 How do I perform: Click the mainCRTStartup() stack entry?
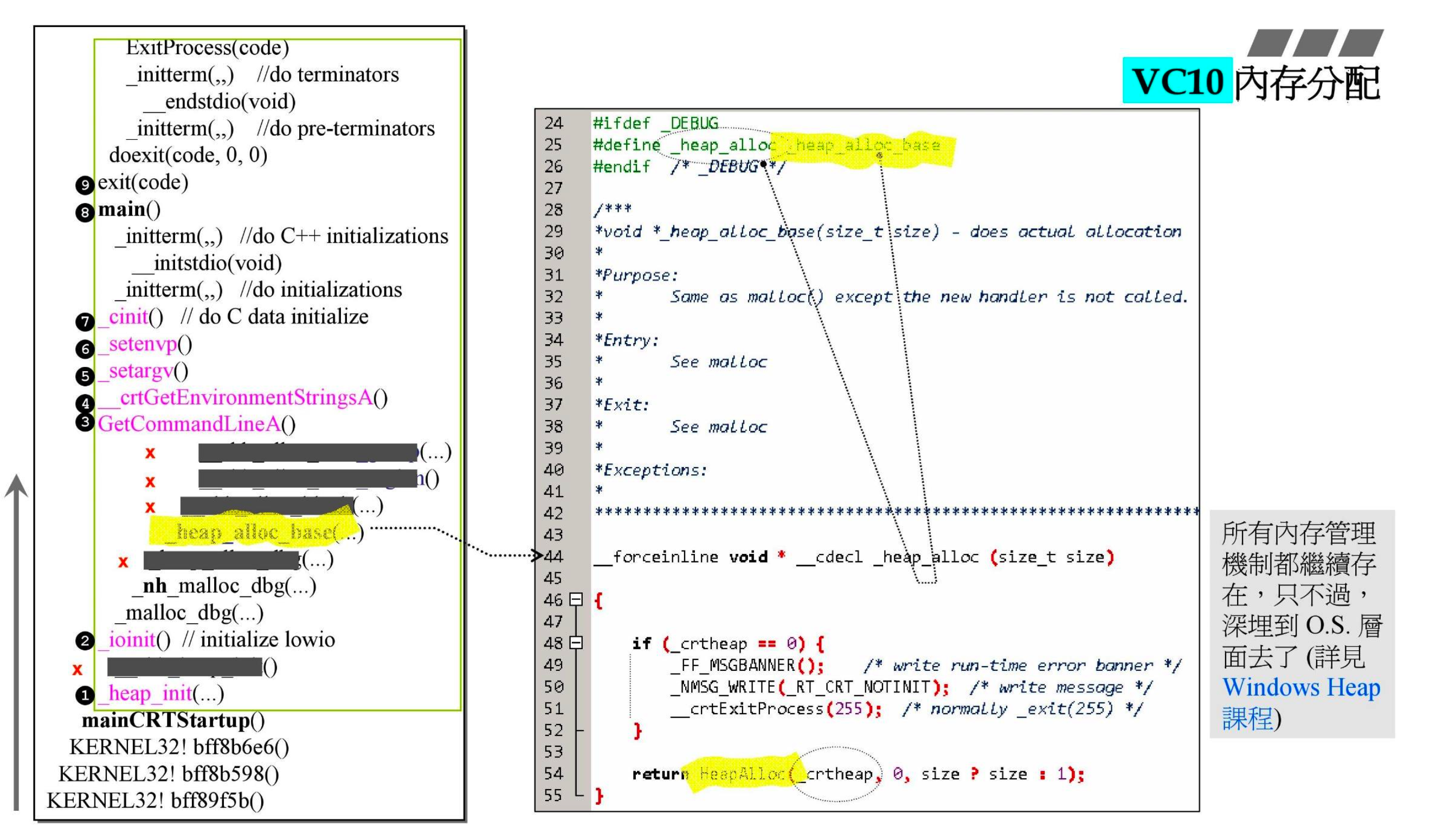[x=173, y=720]
